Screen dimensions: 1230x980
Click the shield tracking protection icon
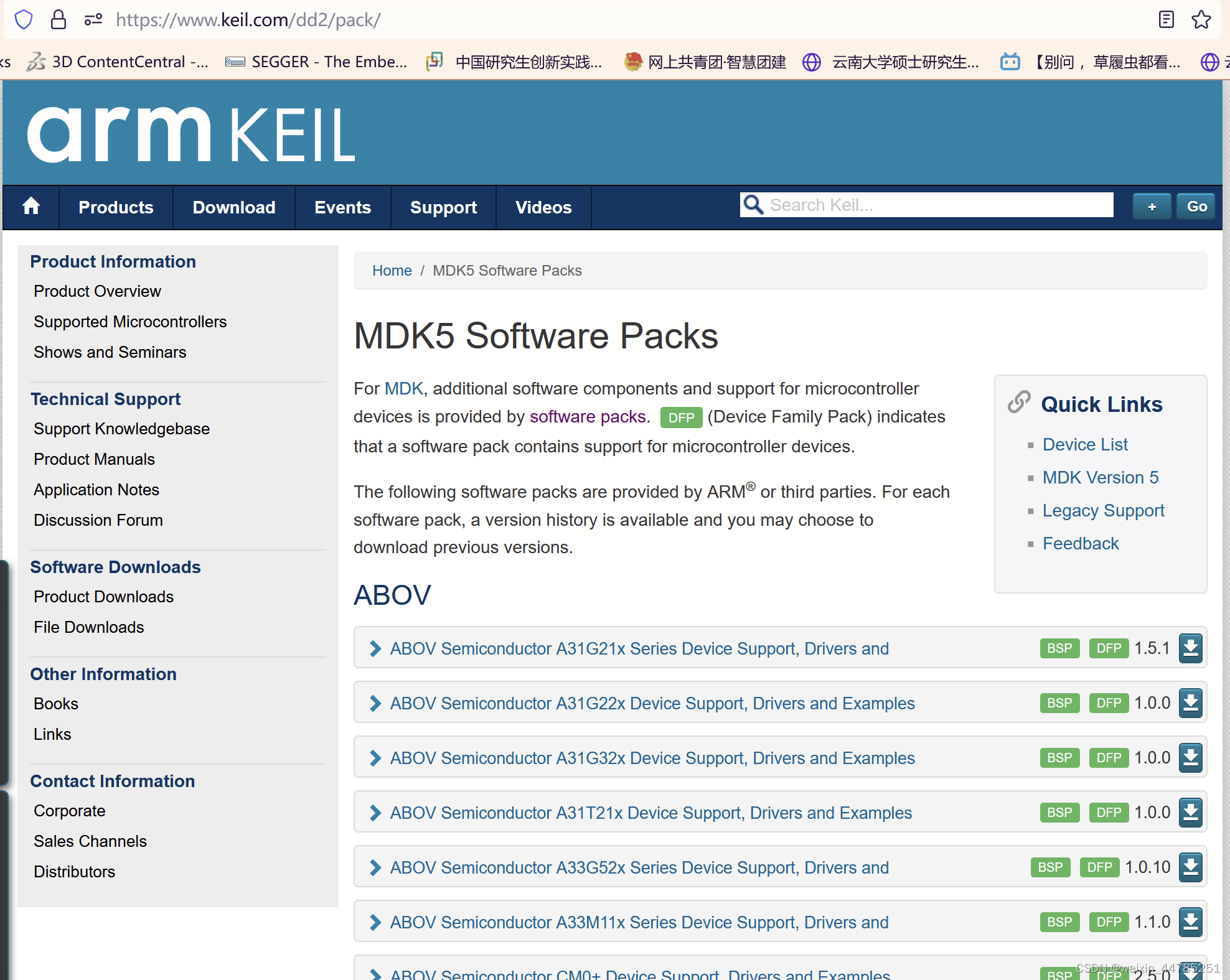click(x=24, y=20)
